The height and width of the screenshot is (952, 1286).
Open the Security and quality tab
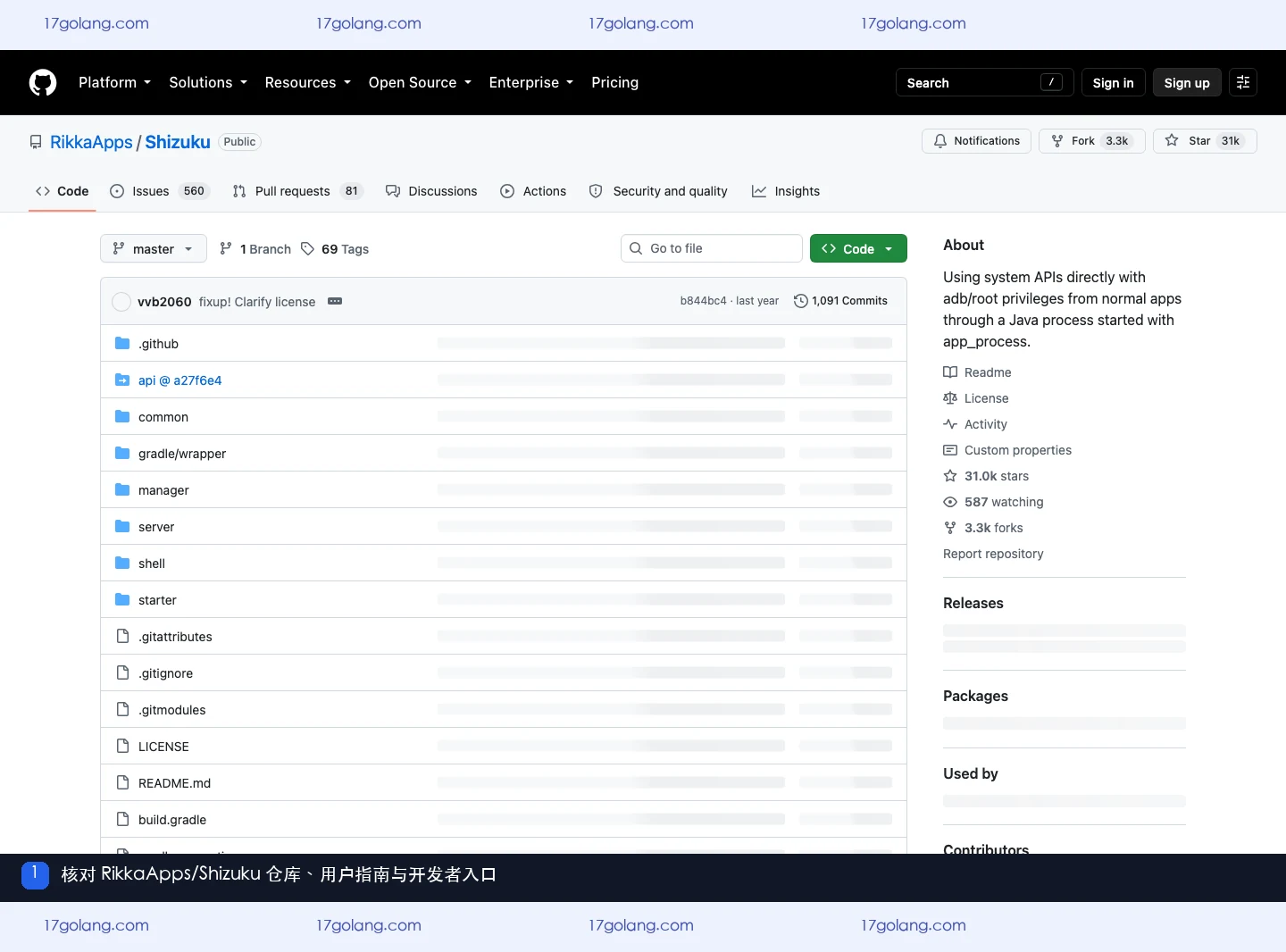click(x=658, y=191)
